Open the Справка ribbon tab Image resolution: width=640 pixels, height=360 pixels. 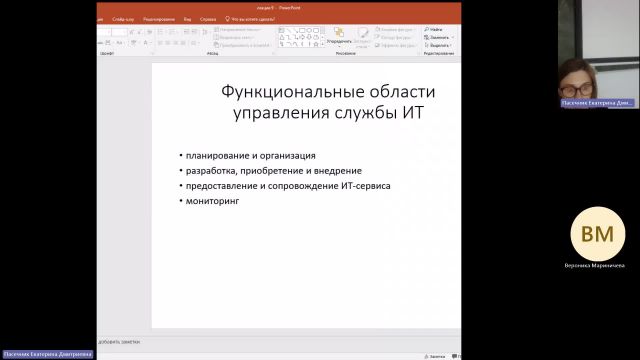tap(208, 19)
